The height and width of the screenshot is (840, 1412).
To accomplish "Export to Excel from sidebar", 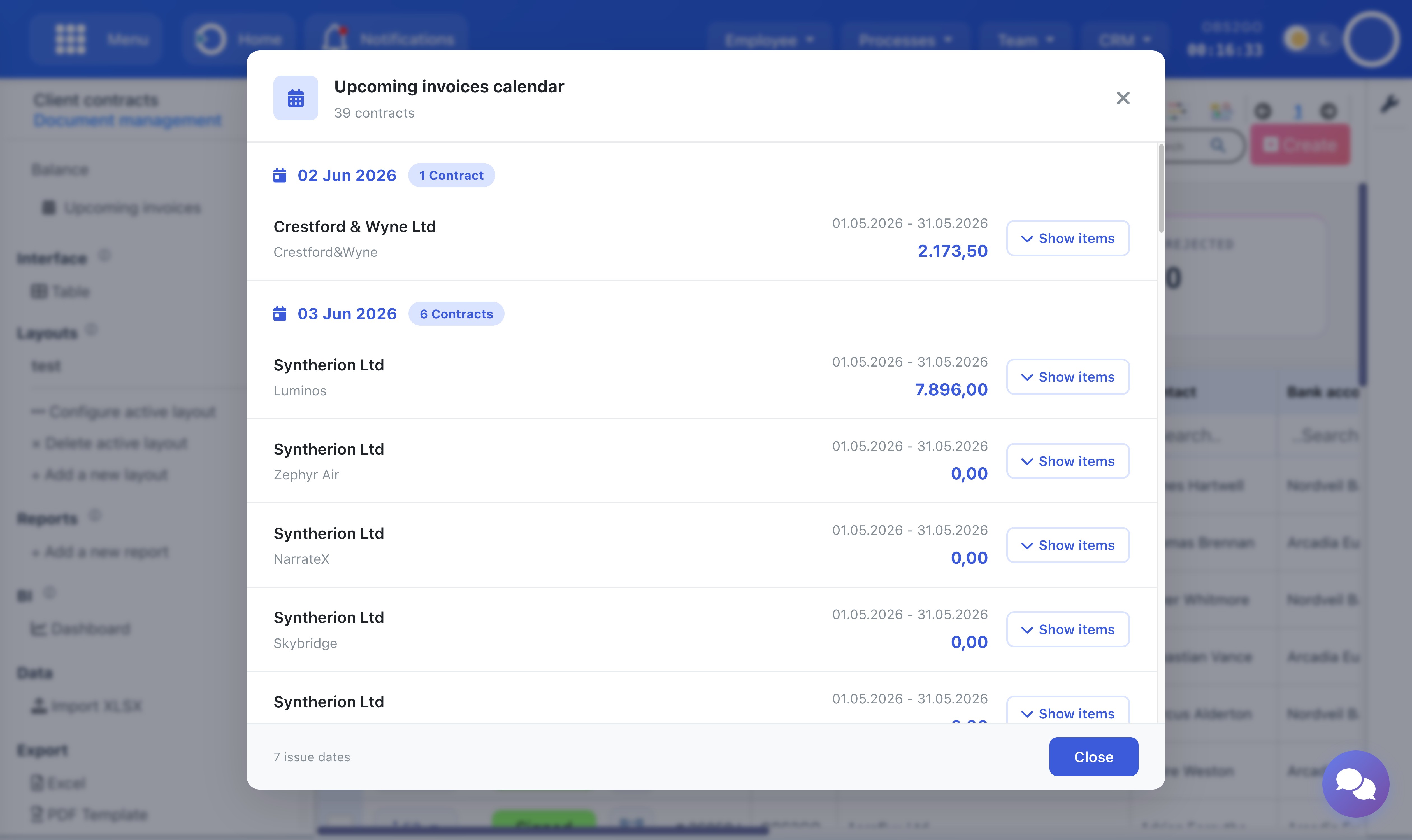I will [x=58, y=783].
